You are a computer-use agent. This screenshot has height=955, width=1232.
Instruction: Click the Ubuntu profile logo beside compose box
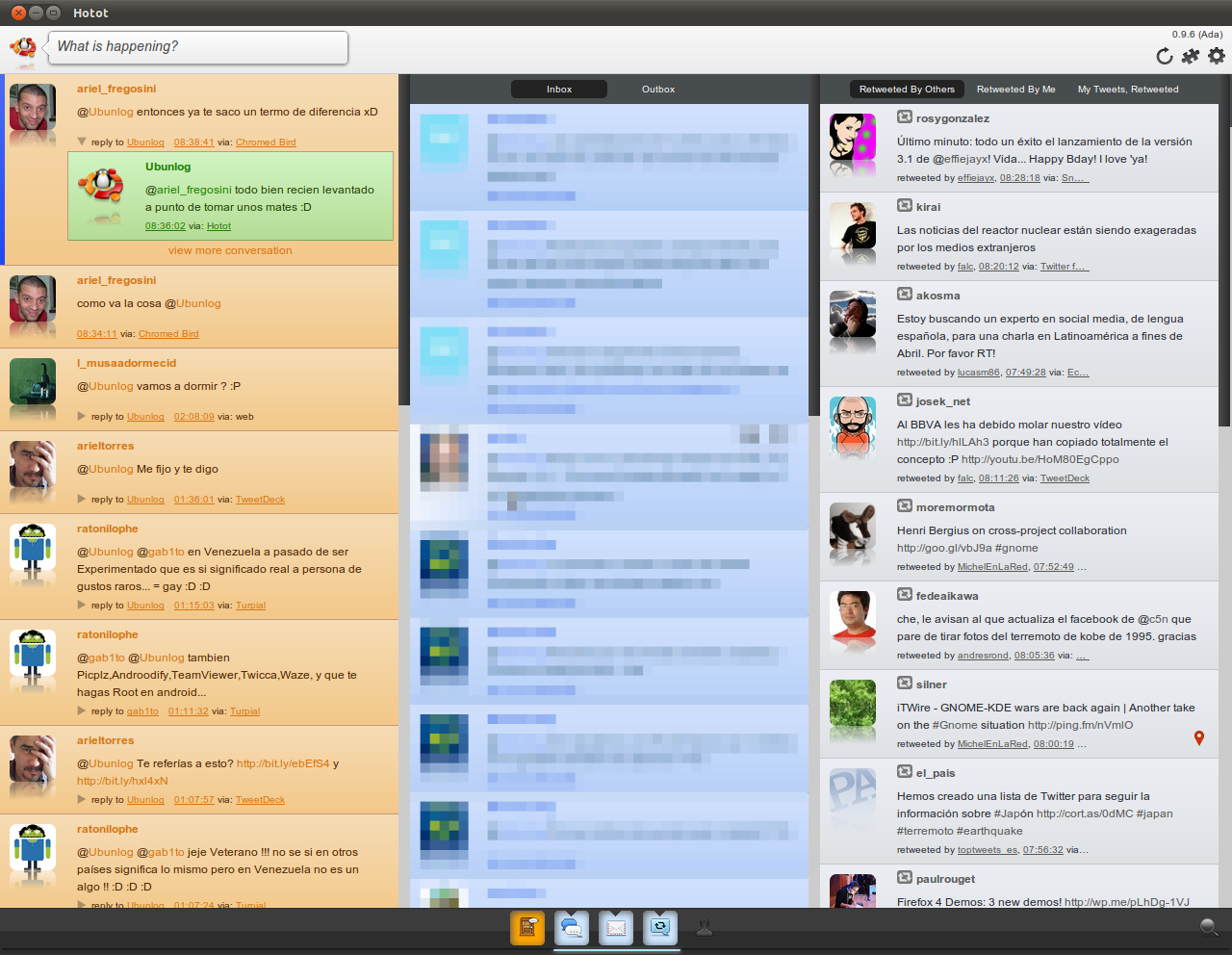pyautogui.click(x=23, y=47)
